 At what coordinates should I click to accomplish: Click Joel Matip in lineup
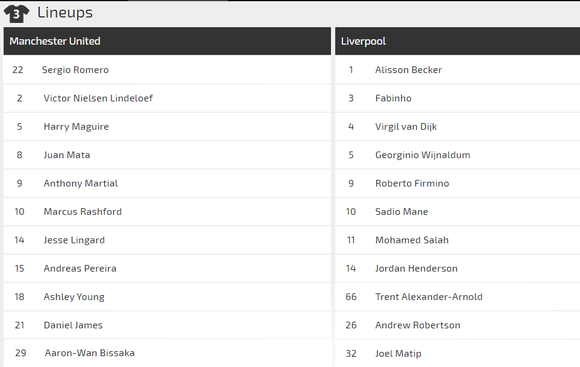click(398, 354)
